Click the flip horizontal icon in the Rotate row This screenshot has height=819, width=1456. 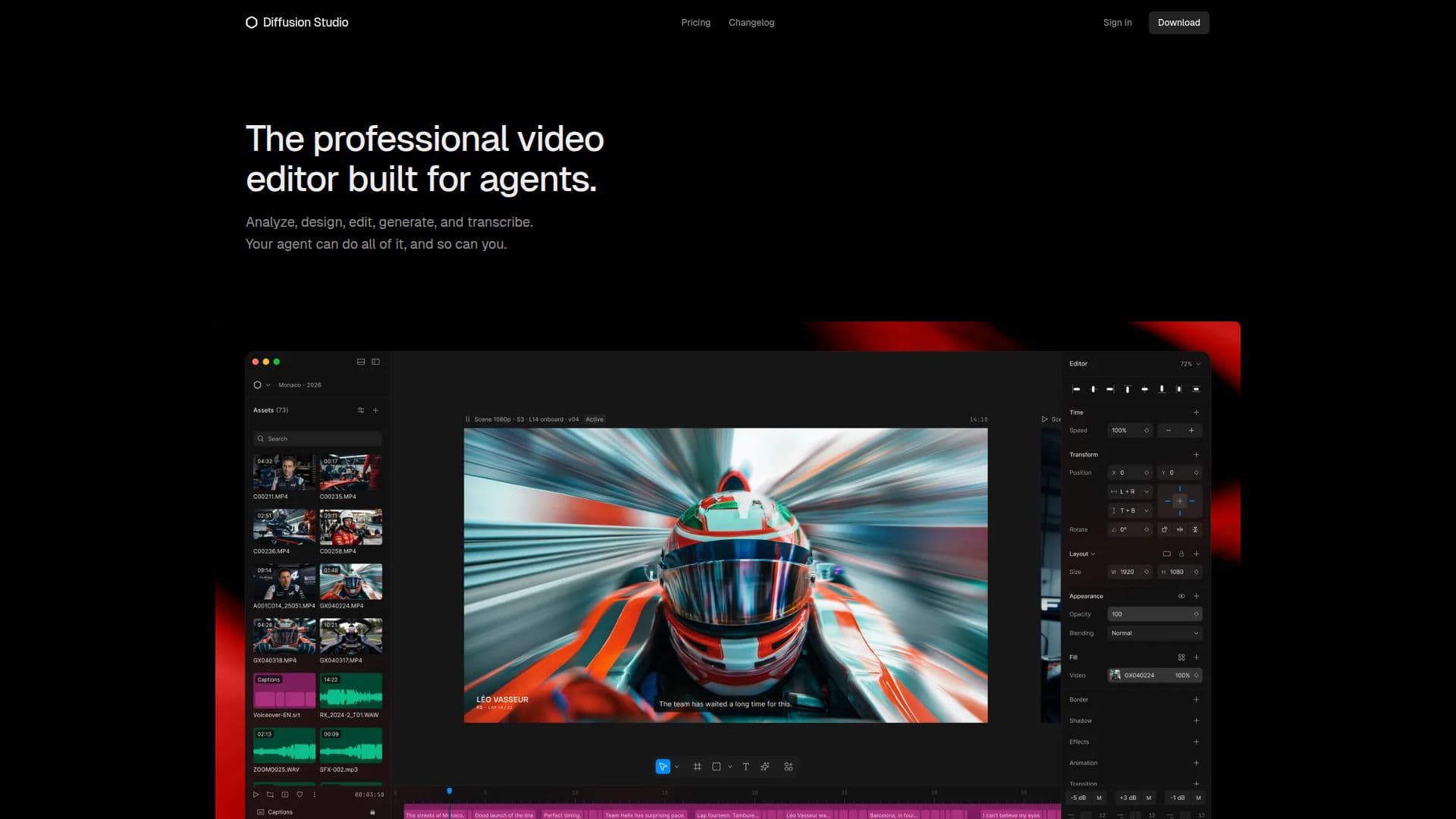point(1180,529)
